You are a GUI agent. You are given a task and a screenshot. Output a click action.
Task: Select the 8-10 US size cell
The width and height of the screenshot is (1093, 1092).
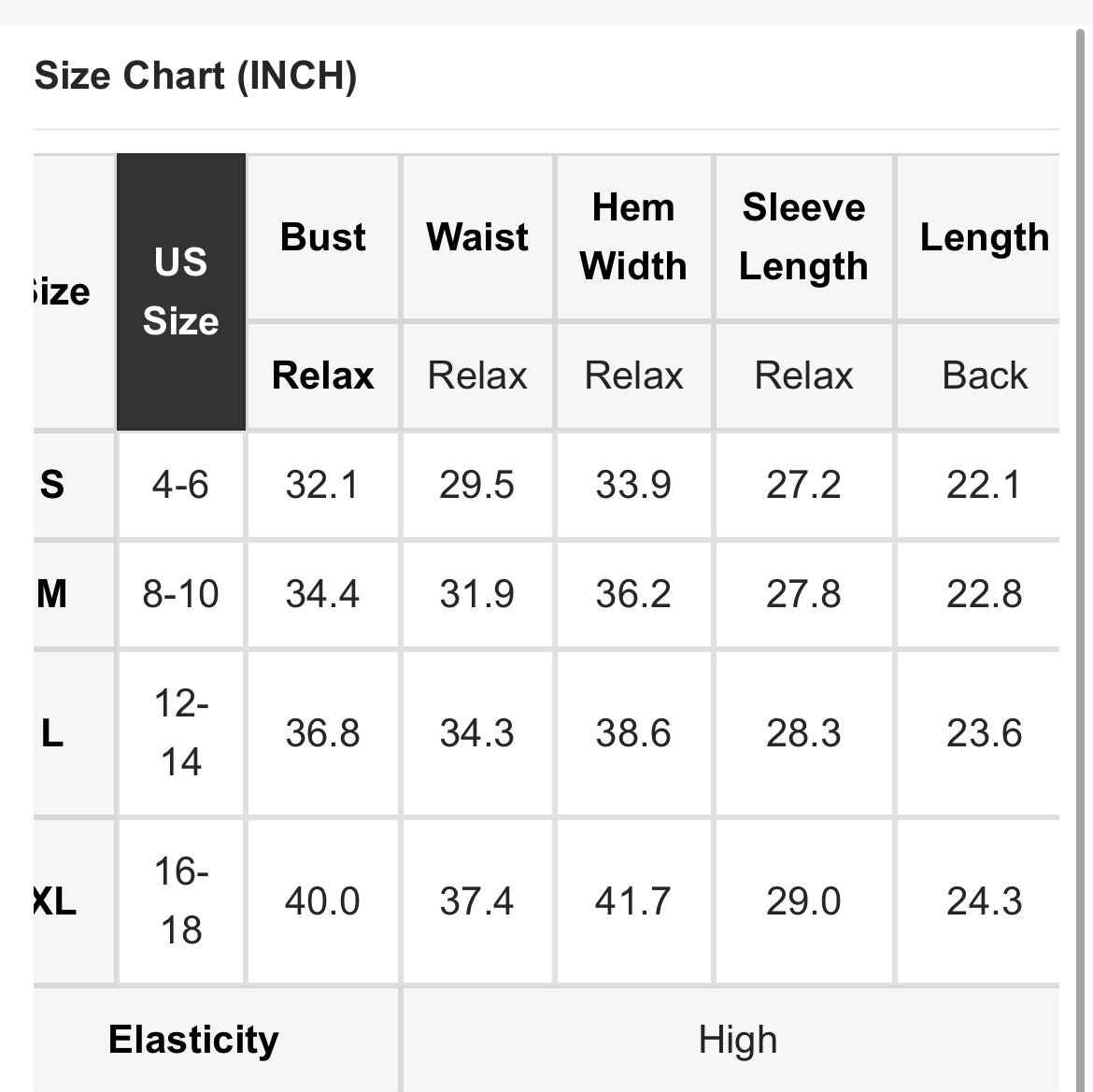(x=180, y=593)
